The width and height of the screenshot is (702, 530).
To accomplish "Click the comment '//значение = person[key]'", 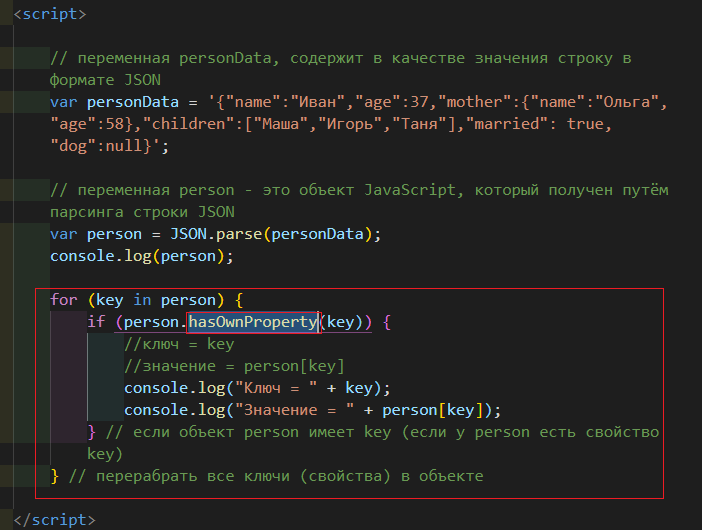I will (x=234, y=366).
